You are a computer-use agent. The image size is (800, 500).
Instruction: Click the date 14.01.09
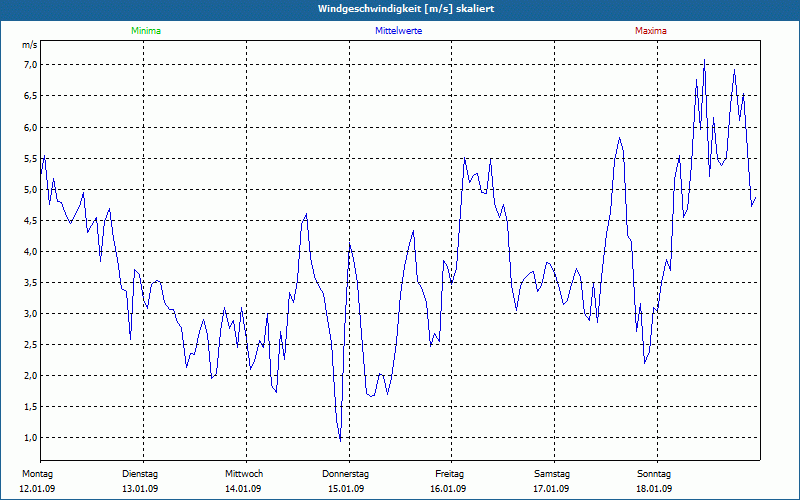(x=243, y=489)
